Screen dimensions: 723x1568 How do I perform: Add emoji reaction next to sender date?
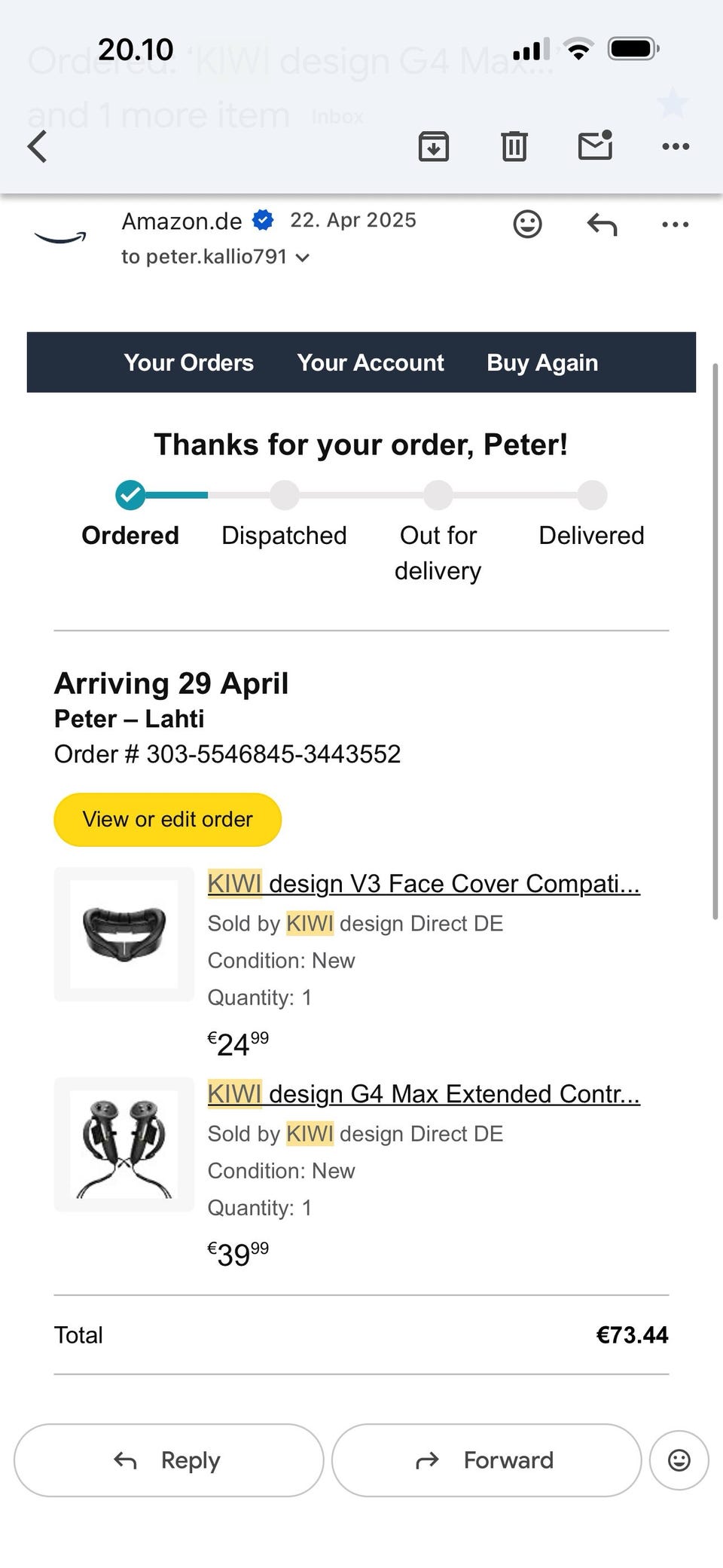click(x=527, y=224)
